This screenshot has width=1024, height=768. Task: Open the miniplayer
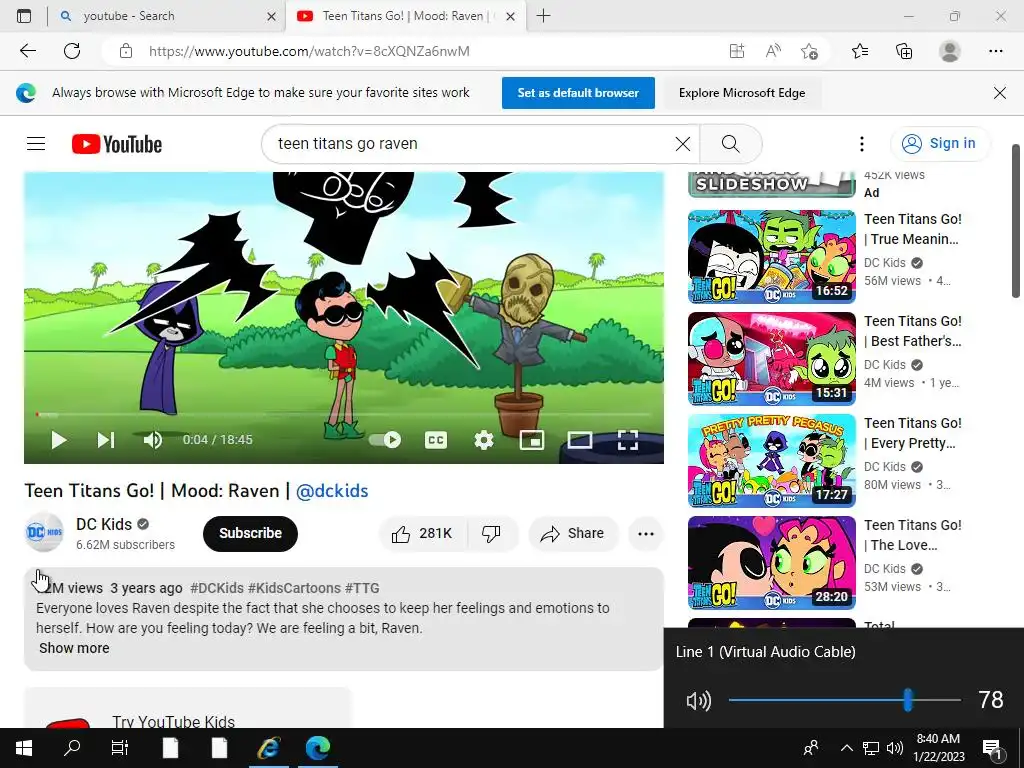(532, 440)
